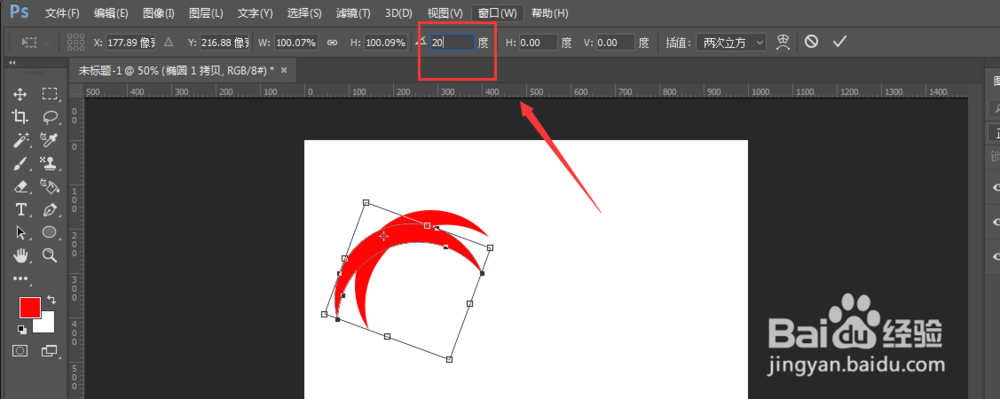Open the 文字(Y) menu
Image resolution: width=1000 pixels, height=399 pixels.
255,13
